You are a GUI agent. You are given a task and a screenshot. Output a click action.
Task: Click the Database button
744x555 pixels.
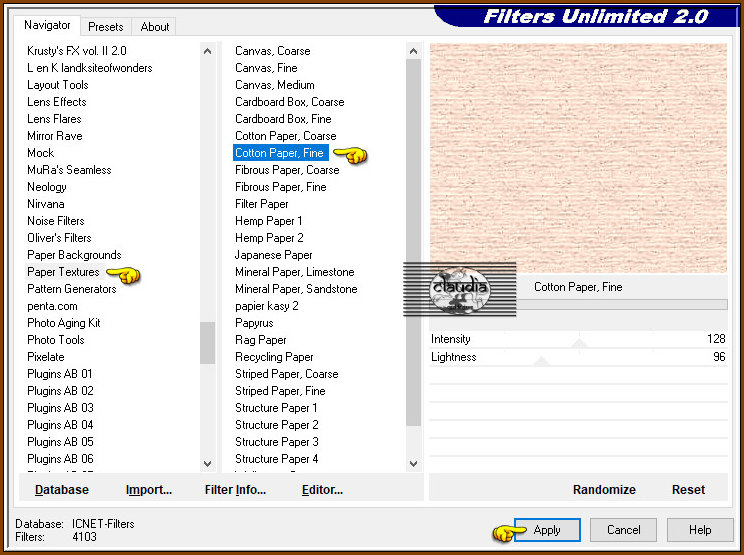(62, 490)
